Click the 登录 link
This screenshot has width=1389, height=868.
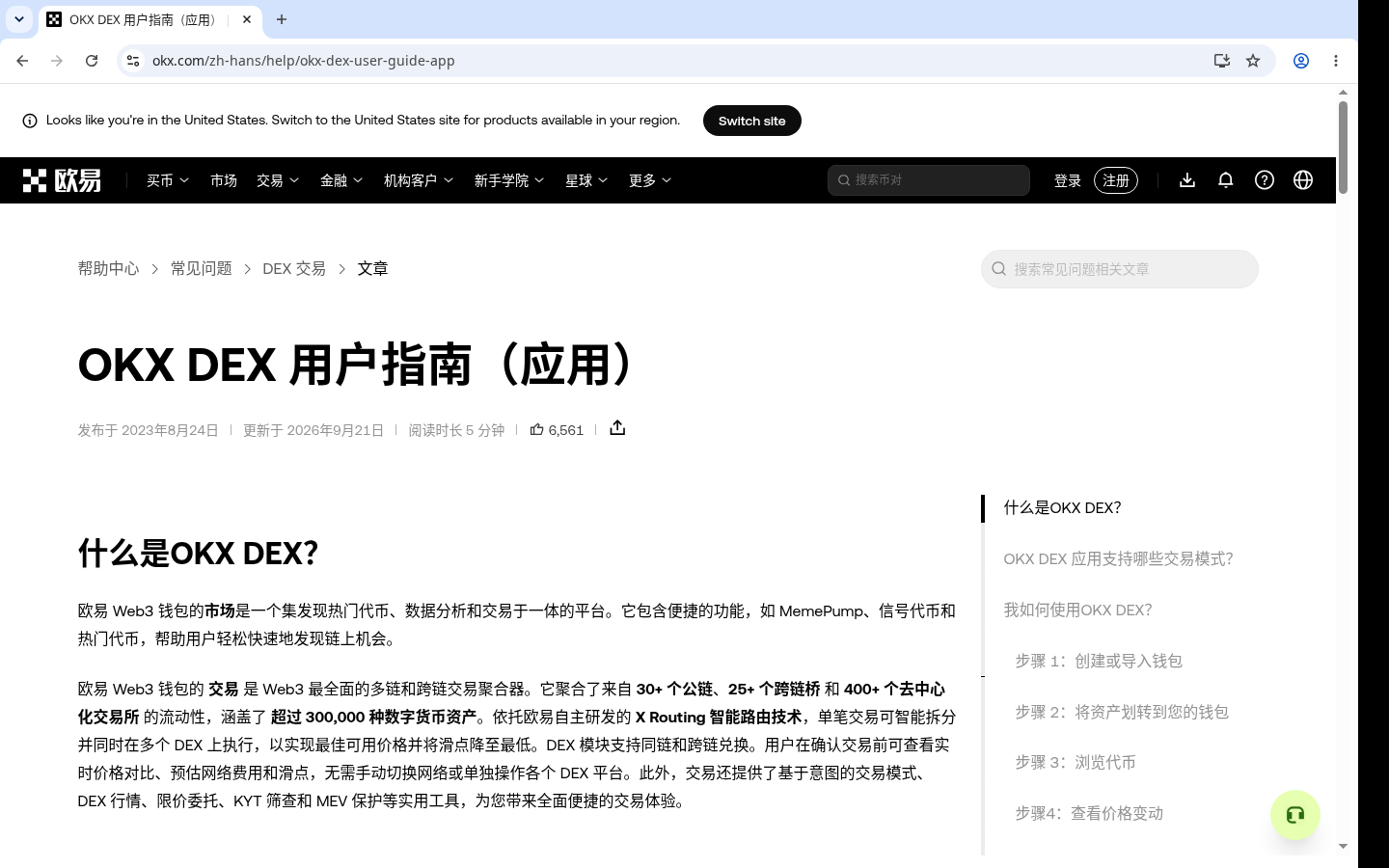tap(1068, 180)
